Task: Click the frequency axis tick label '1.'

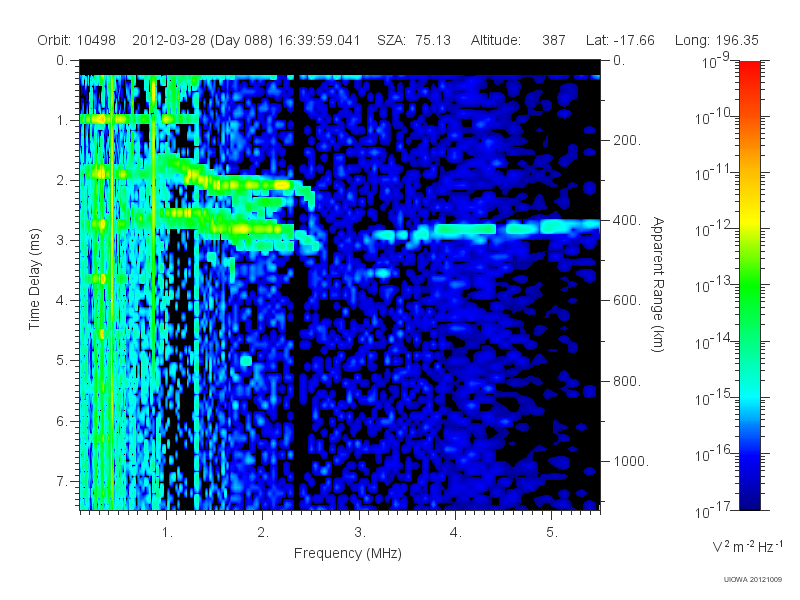Action: point(167,533)
